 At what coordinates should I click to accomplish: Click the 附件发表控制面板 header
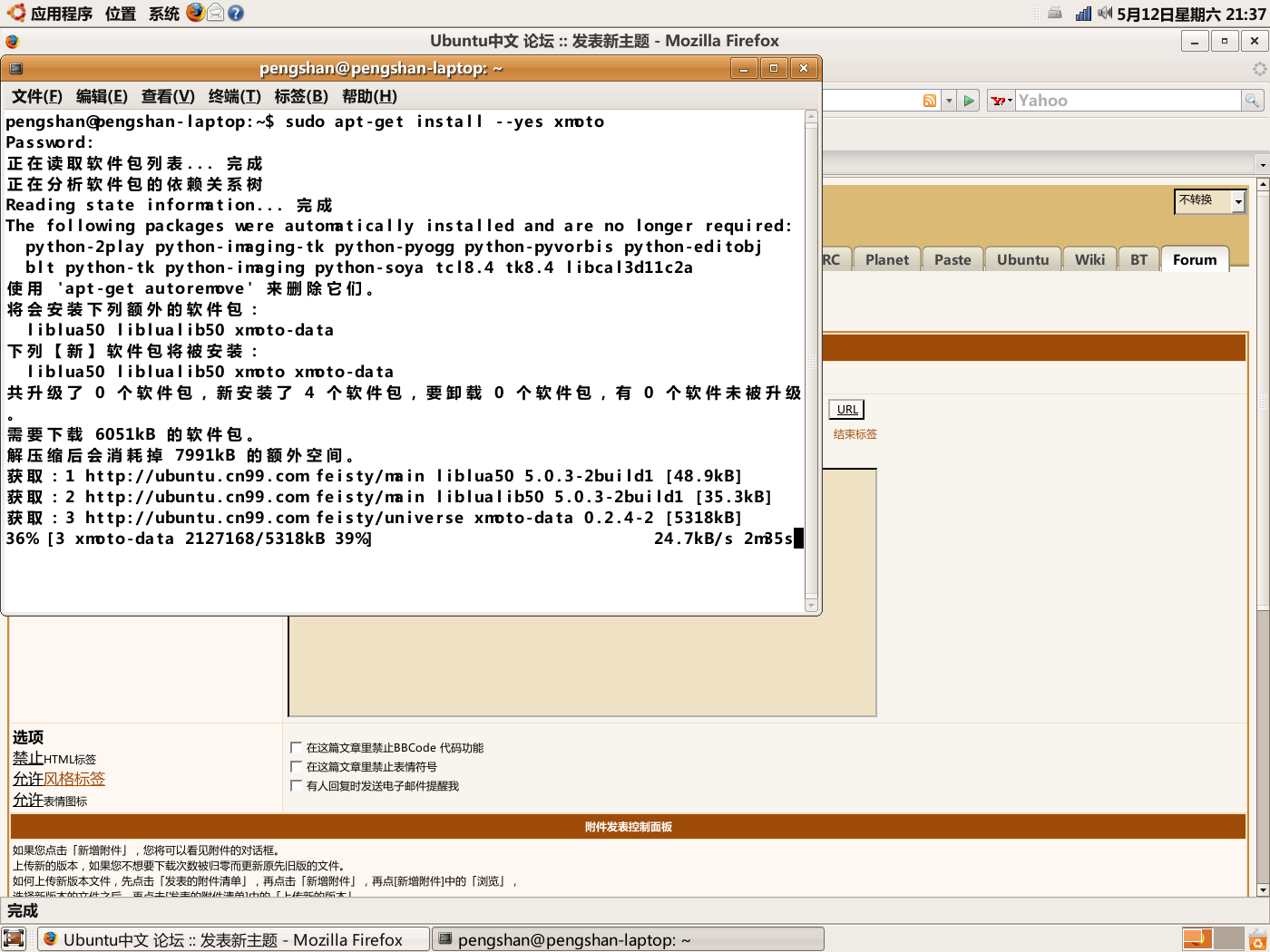tap(628, 827)
